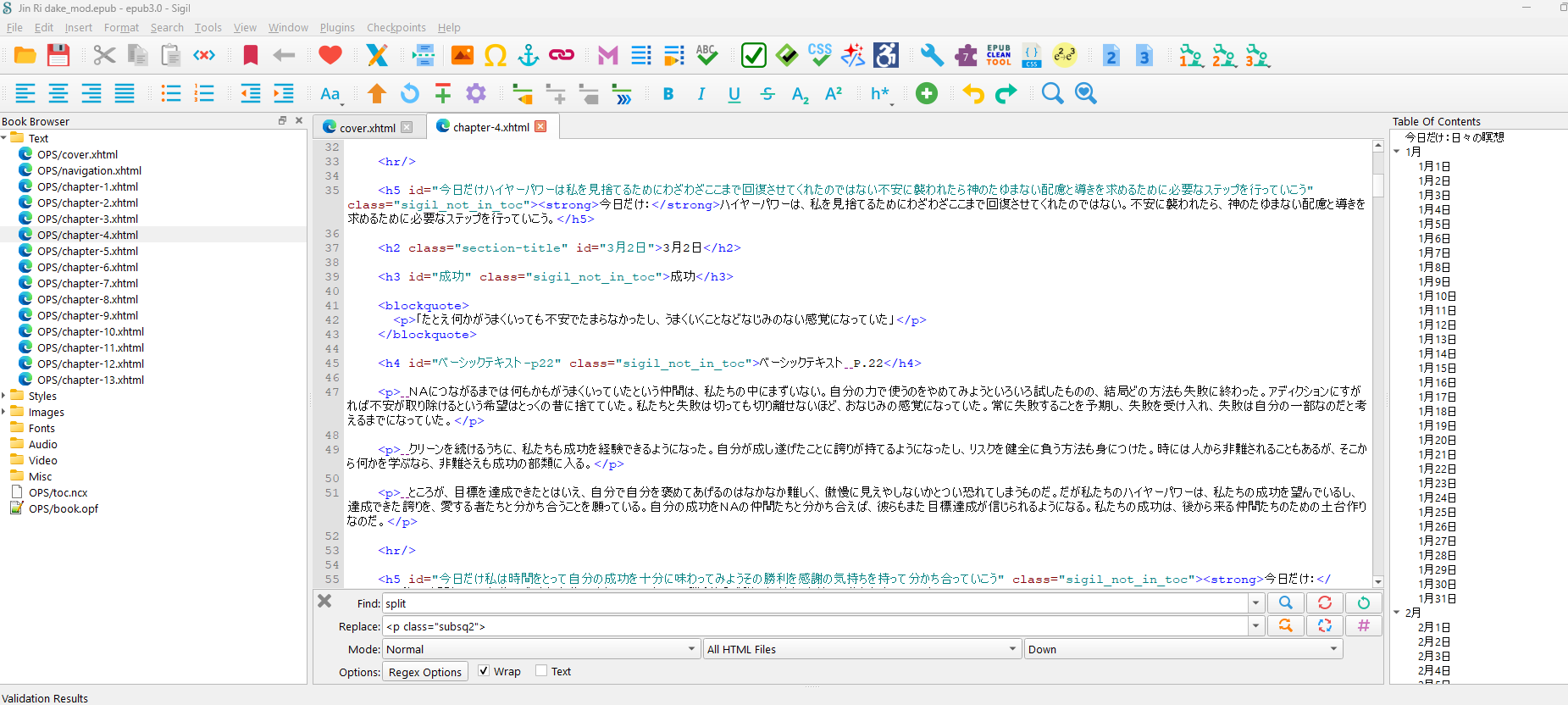Click the Italic I icon
This screenshot has width=1568, height=705.
click(701, 93)
